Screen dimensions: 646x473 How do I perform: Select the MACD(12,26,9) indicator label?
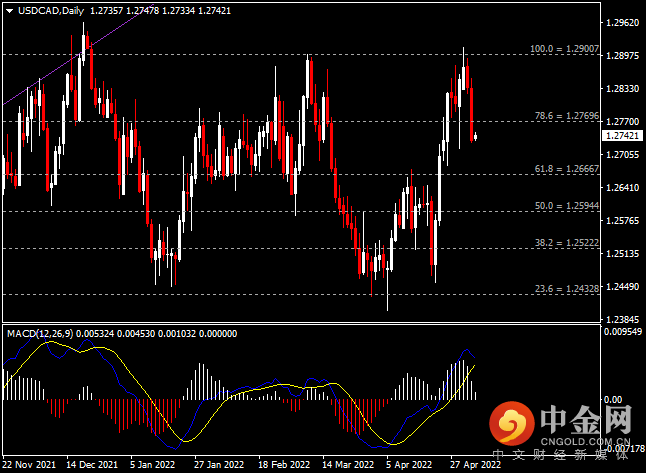(40, 334)
